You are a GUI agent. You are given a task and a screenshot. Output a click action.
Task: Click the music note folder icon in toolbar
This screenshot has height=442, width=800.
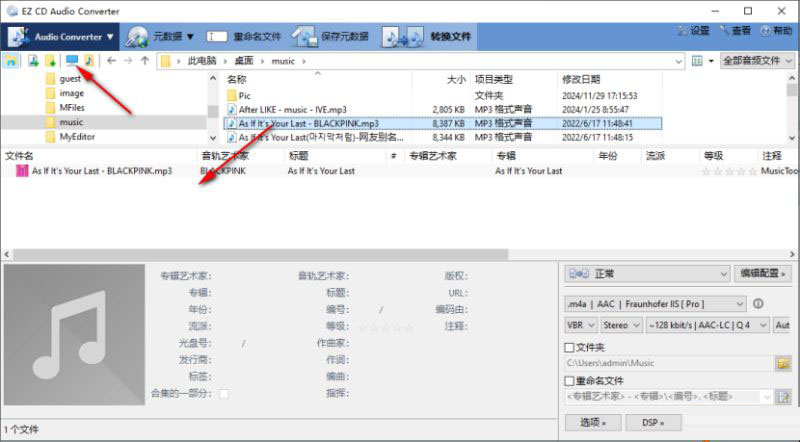(x=89, y=61)
